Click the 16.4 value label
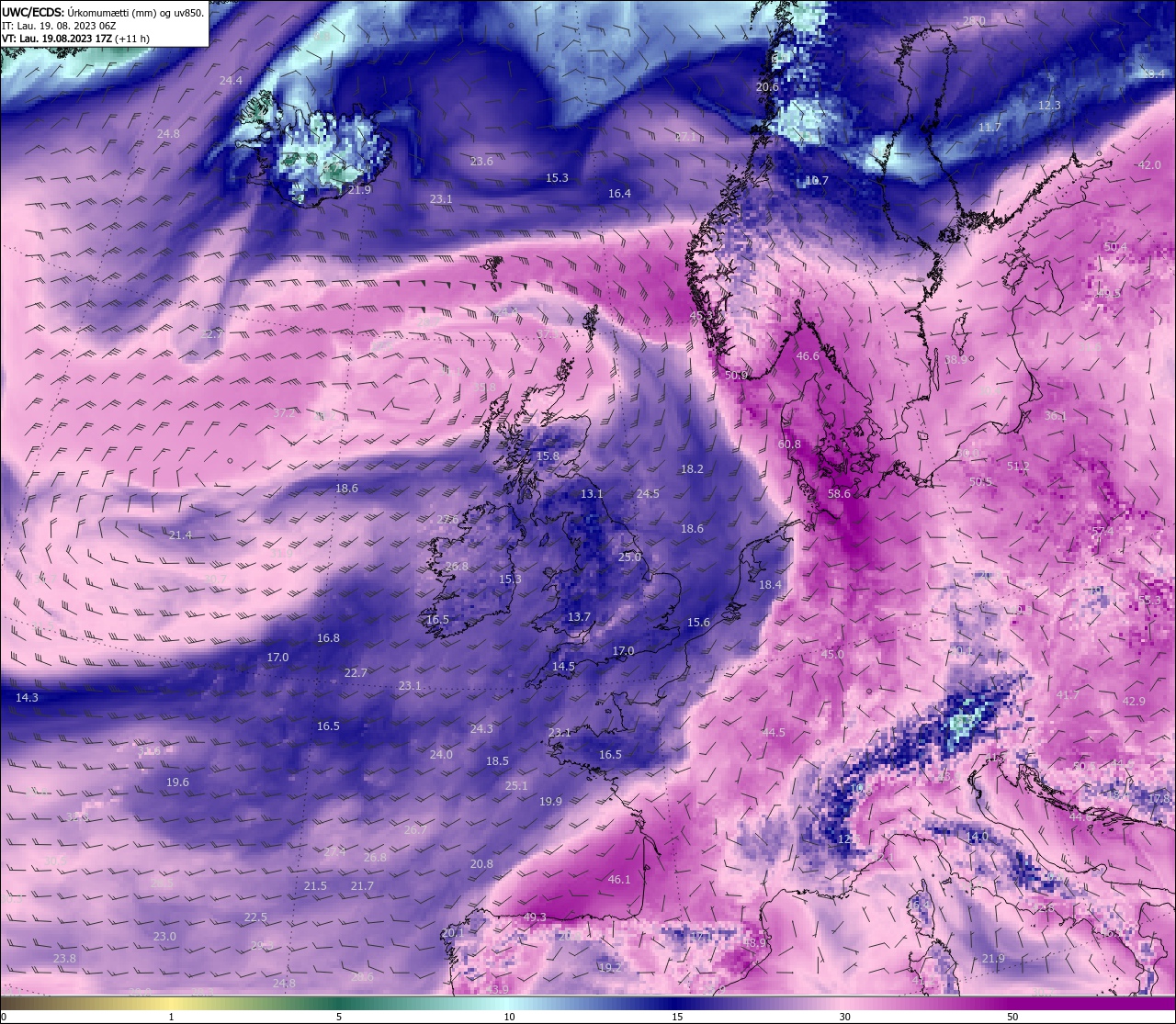Viewport: 1176px width, 1024px height. (x=619, y=194)
